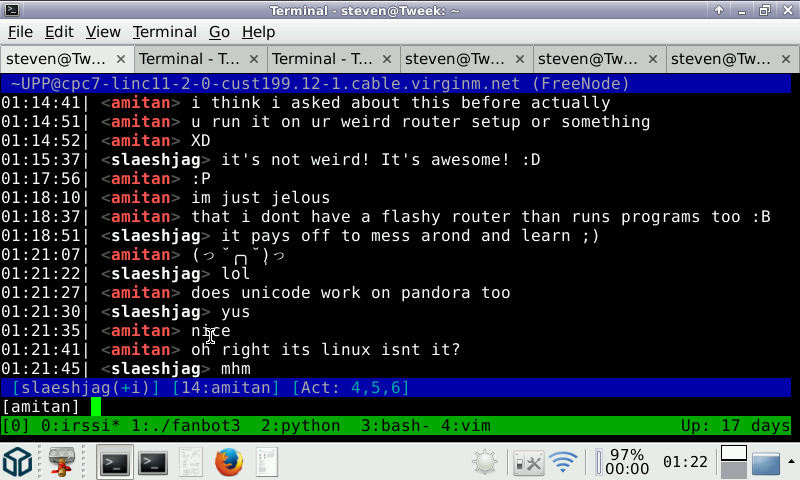The height and width of the screenshot is (480, 800).
Task: Open the wrench and screwdriver tray icon
Action: click(x=527, y=462)
